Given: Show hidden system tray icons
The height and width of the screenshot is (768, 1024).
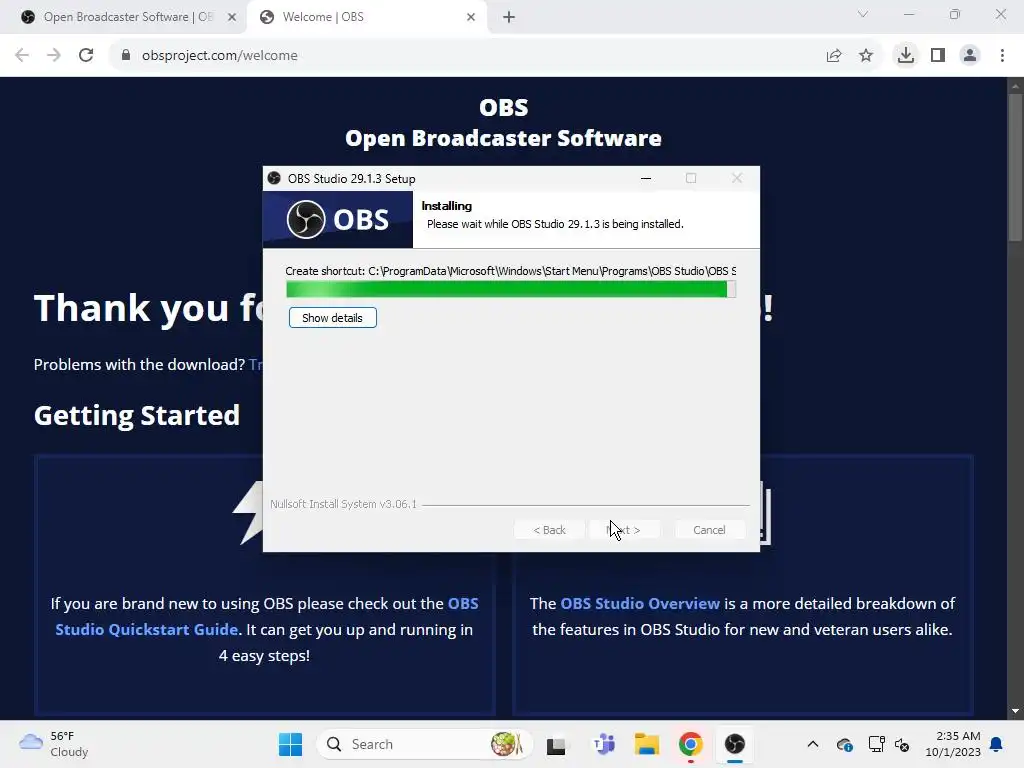Looking at the screenshot, I should [x=812, y=744].
